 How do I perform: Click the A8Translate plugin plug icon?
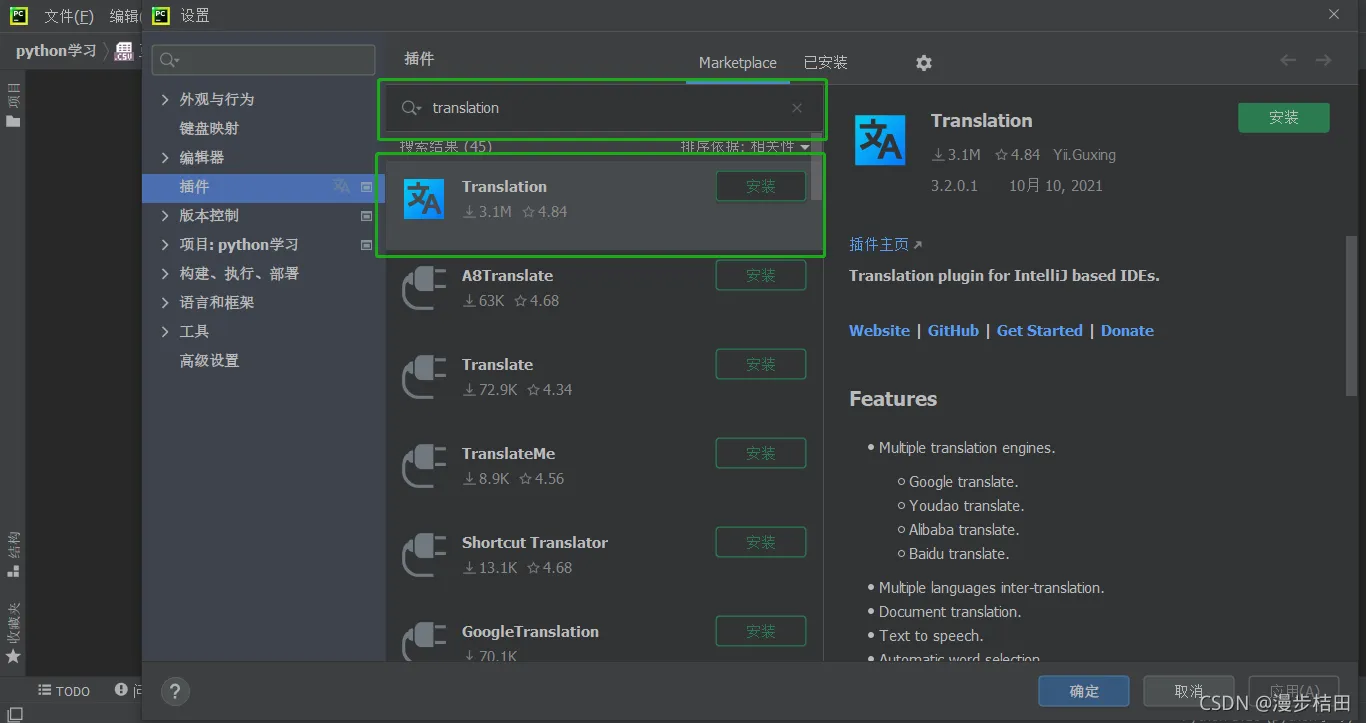click(424, 288)
